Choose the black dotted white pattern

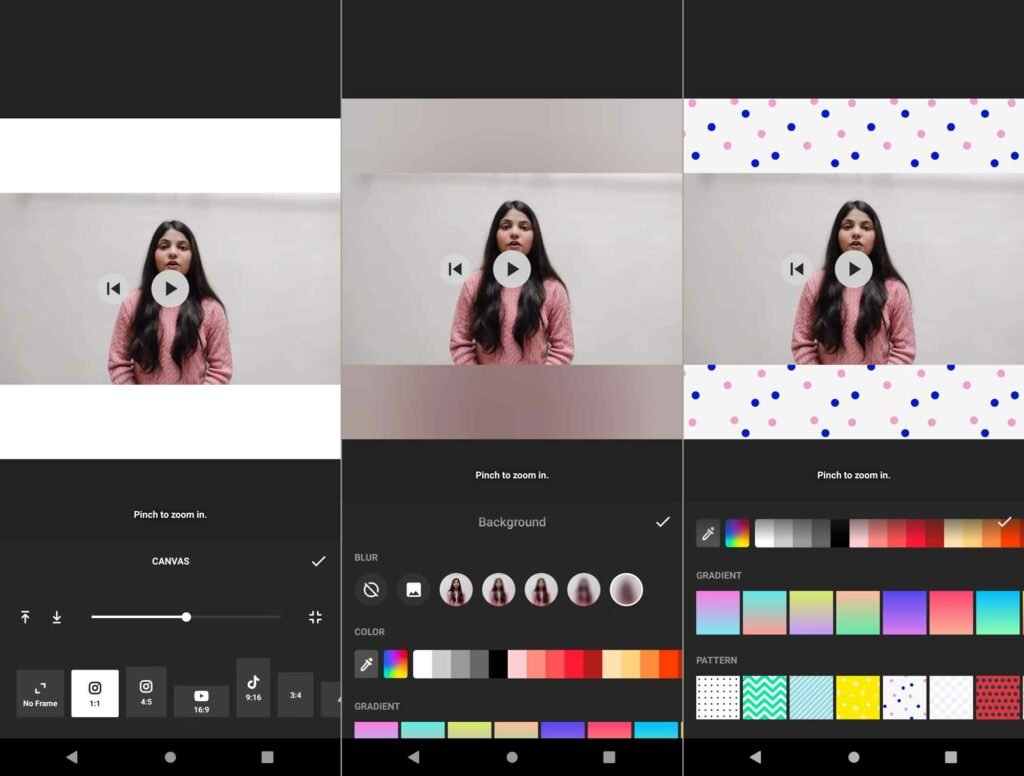pyautogui.click(x=718, y=698)
